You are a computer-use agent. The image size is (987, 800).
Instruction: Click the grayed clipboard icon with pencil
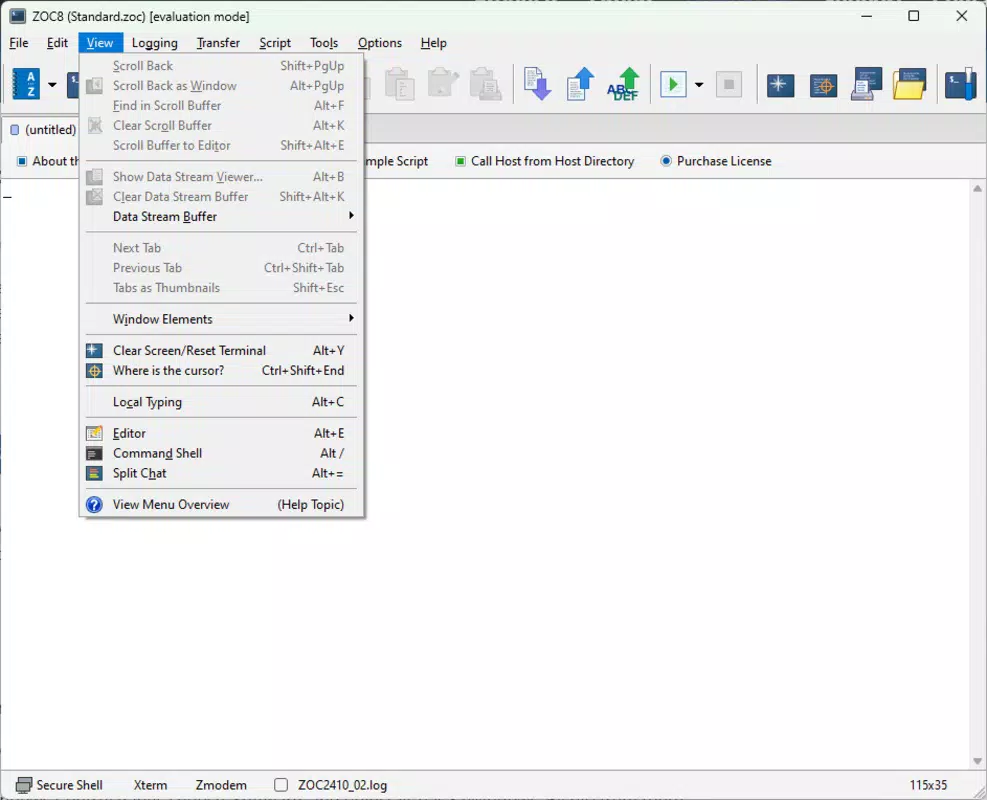(443, 84)
